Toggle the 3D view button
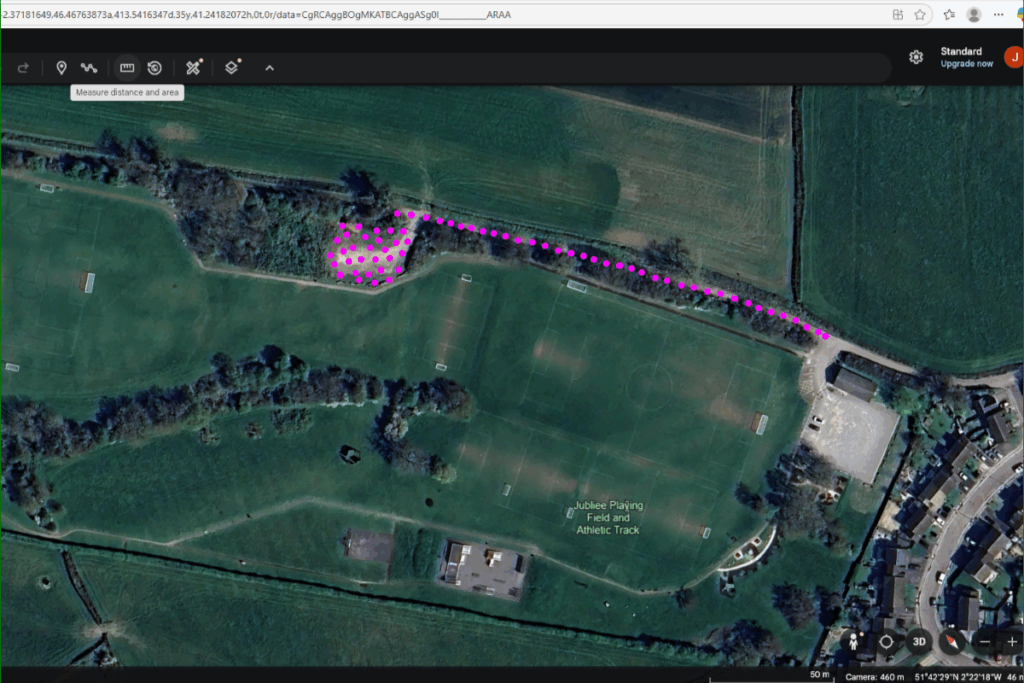1024x683 pixels. pyautogui.click(x=919, y=642)
